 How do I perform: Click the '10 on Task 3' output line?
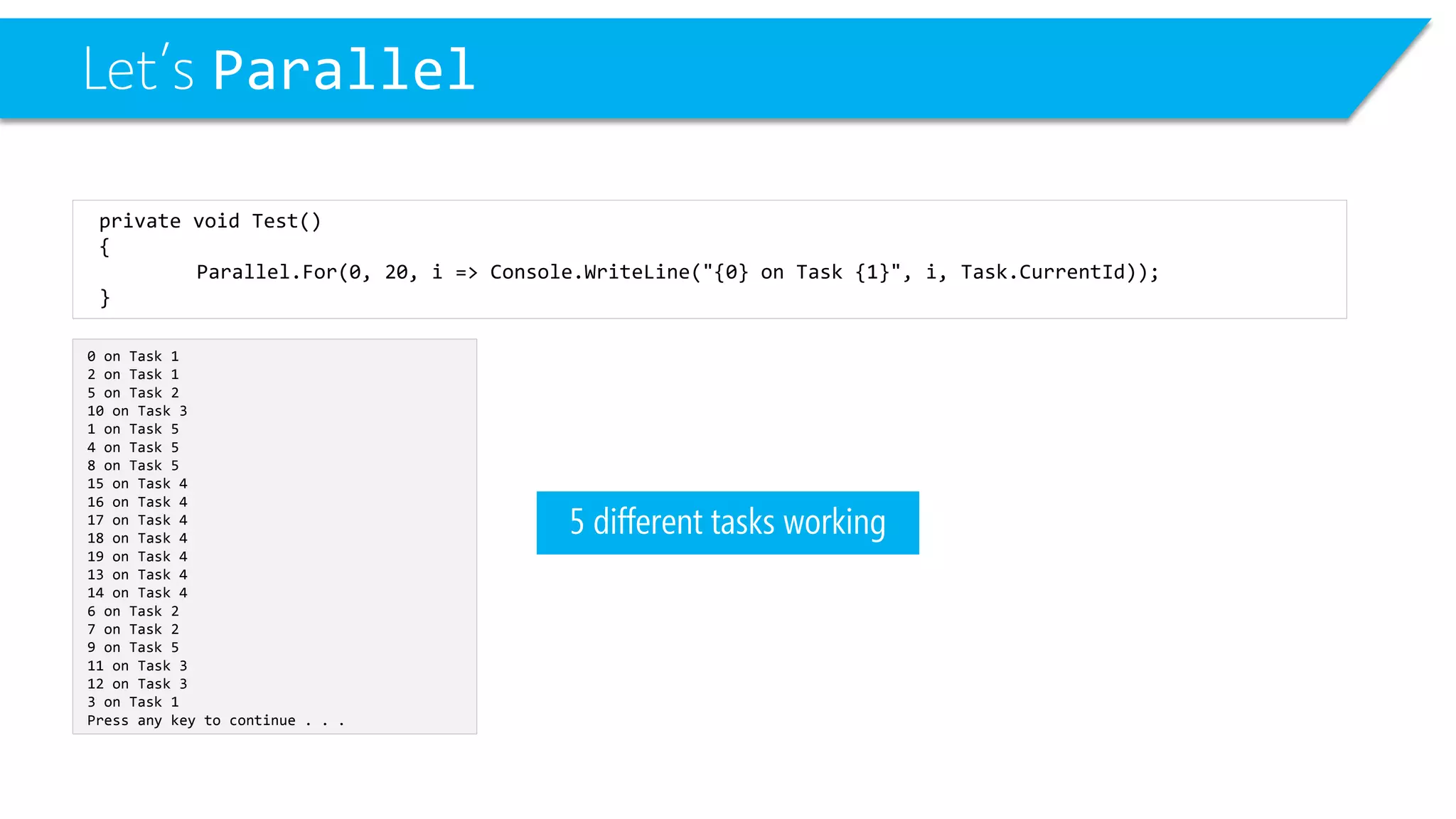(x=137, y=411)
